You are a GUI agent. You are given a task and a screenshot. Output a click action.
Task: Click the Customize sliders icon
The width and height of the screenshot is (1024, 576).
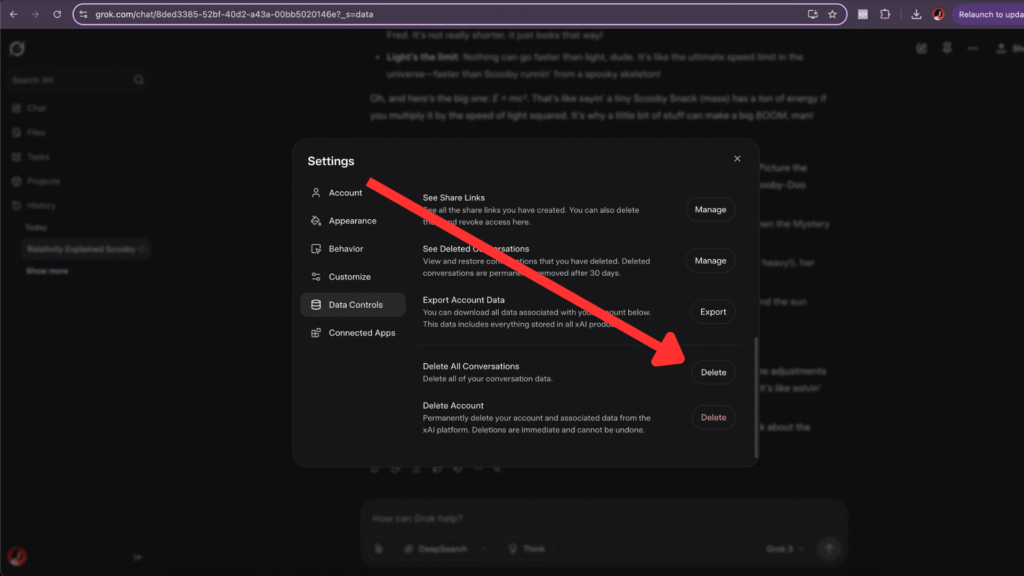[x=316, y=277]
